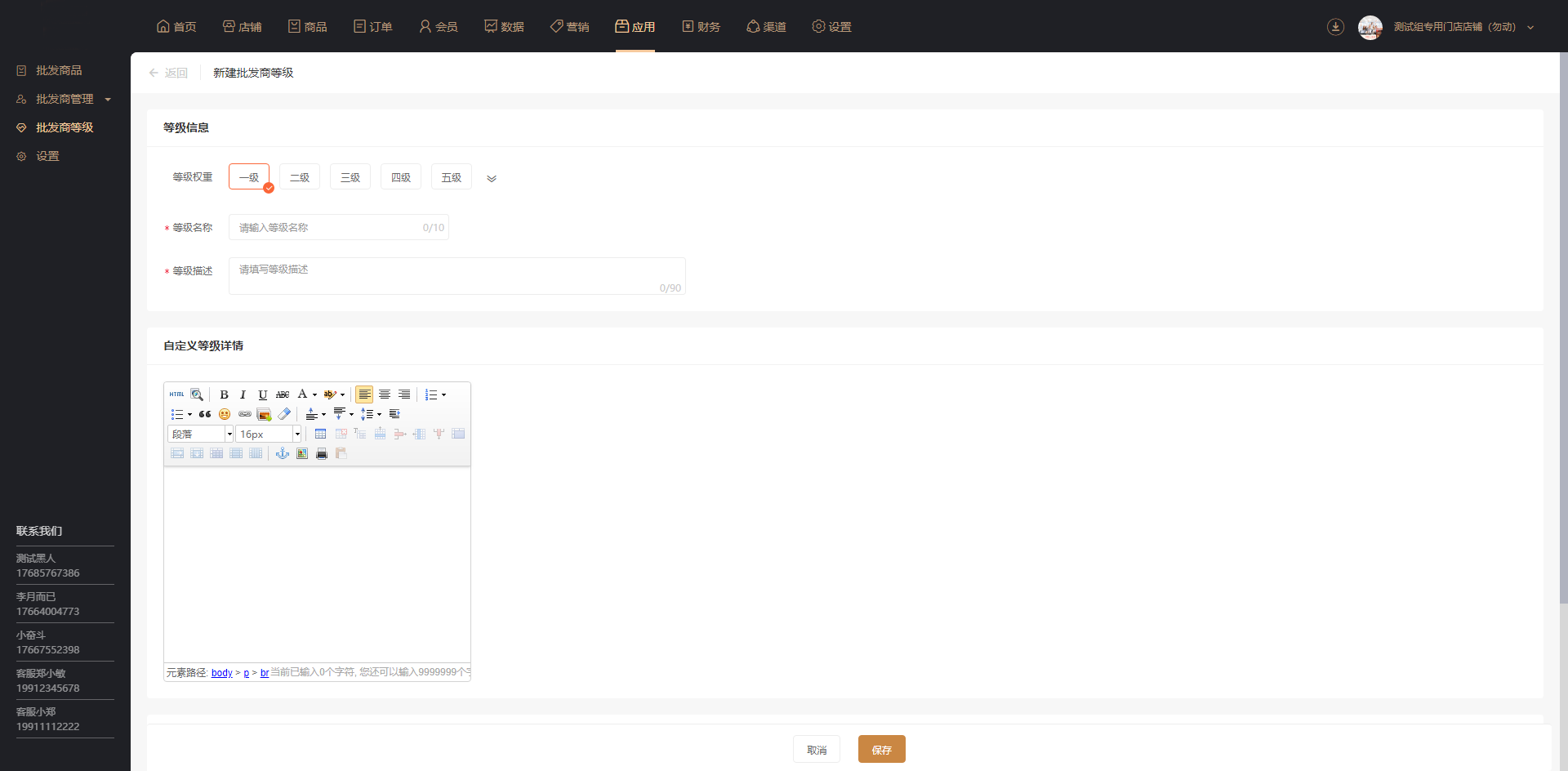
Task: Open the 营销 top menu
Action: point(569,26)
